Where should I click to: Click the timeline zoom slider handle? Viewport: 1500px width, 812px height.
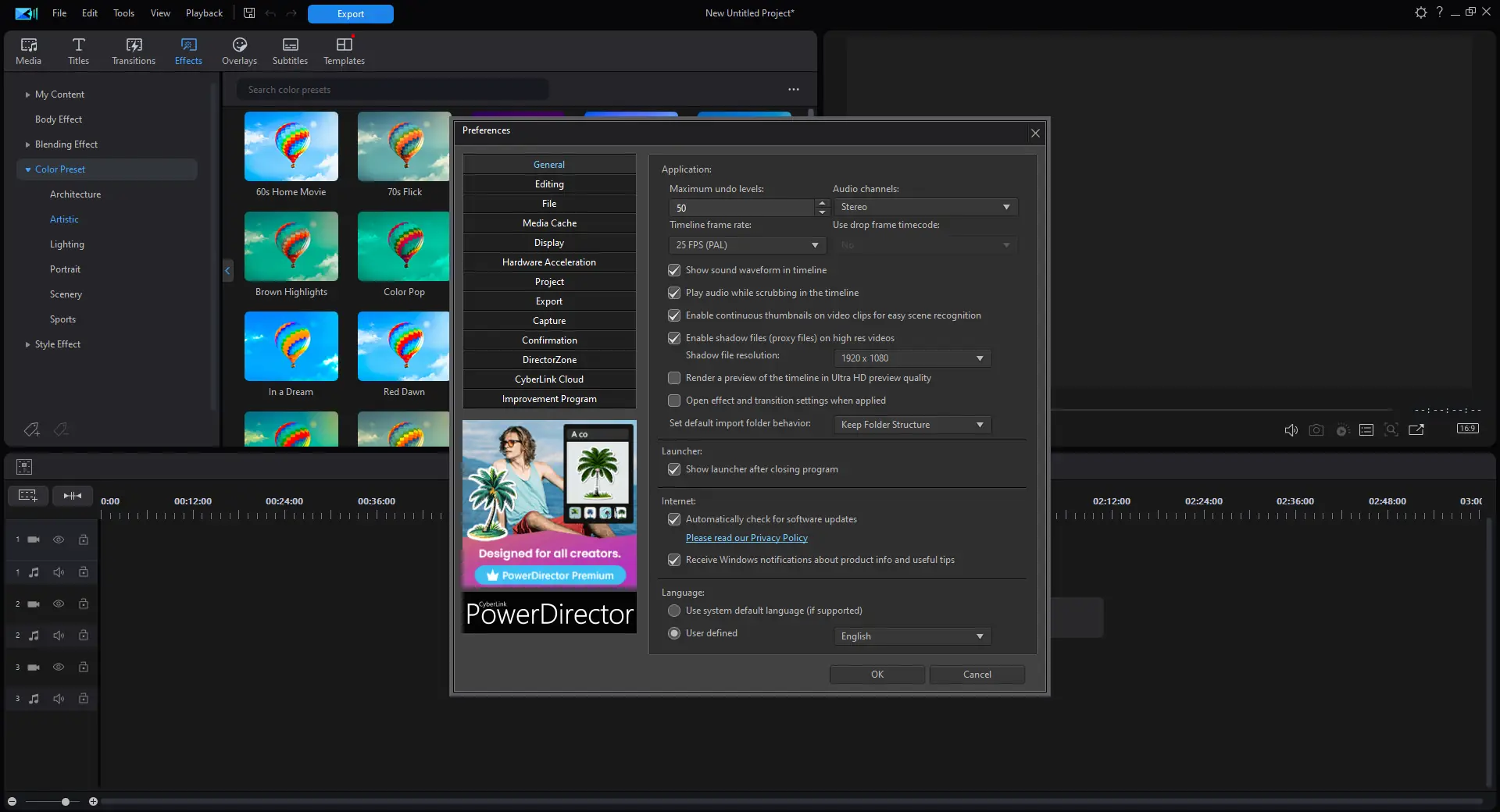pyautogui.click(x=66, y=802)
